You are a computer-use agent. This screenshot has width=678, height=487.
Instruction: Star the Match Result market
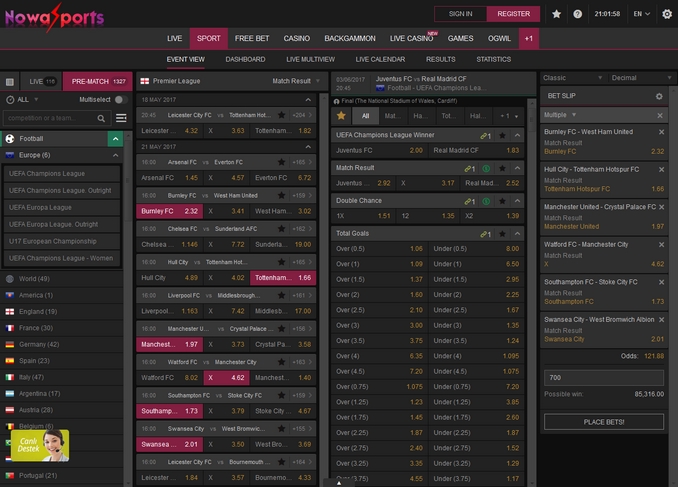pyautogui.click(x=502, y=168)
